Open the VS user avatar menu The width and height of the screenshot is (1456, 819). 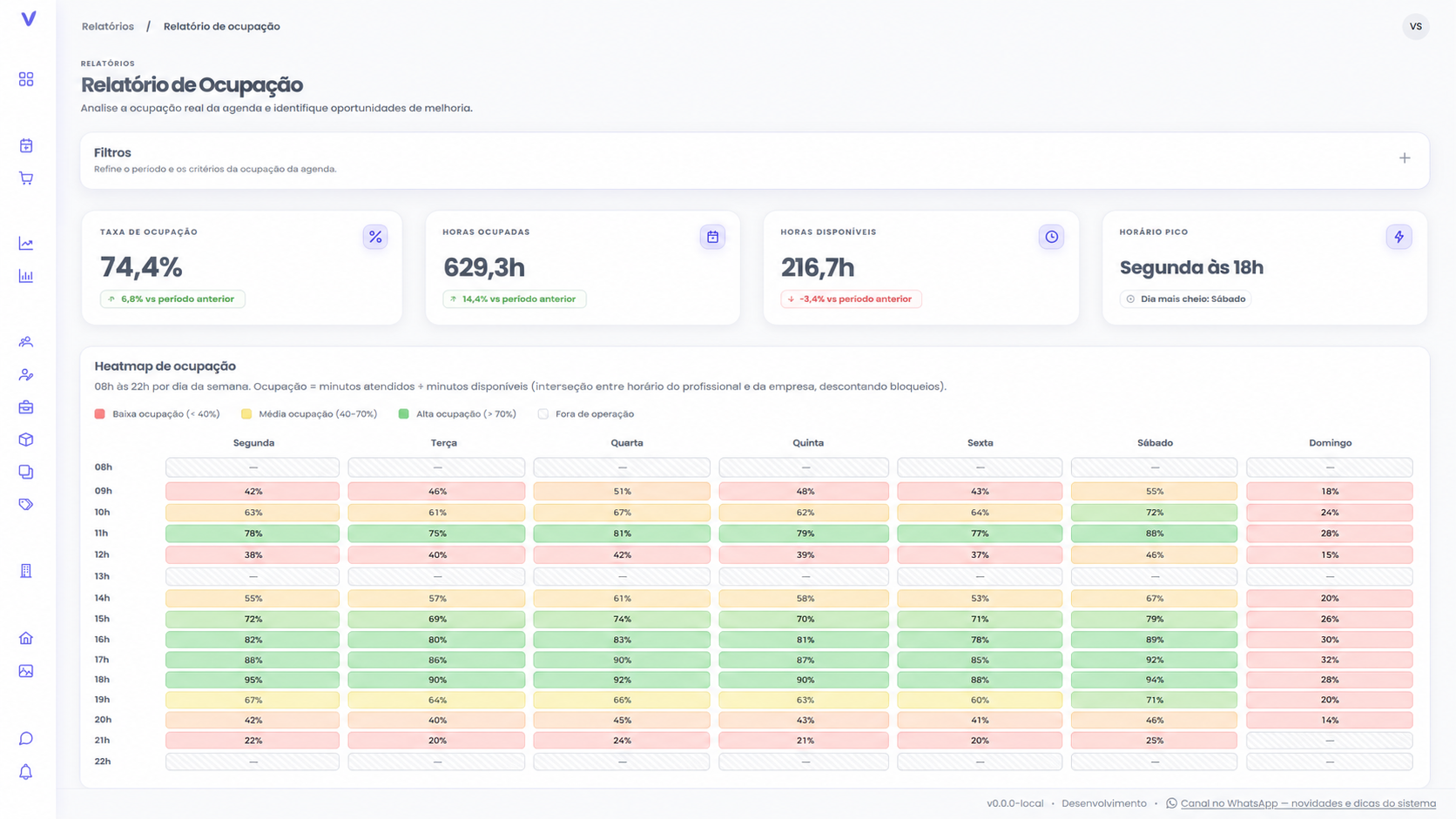coord(1416,26)
